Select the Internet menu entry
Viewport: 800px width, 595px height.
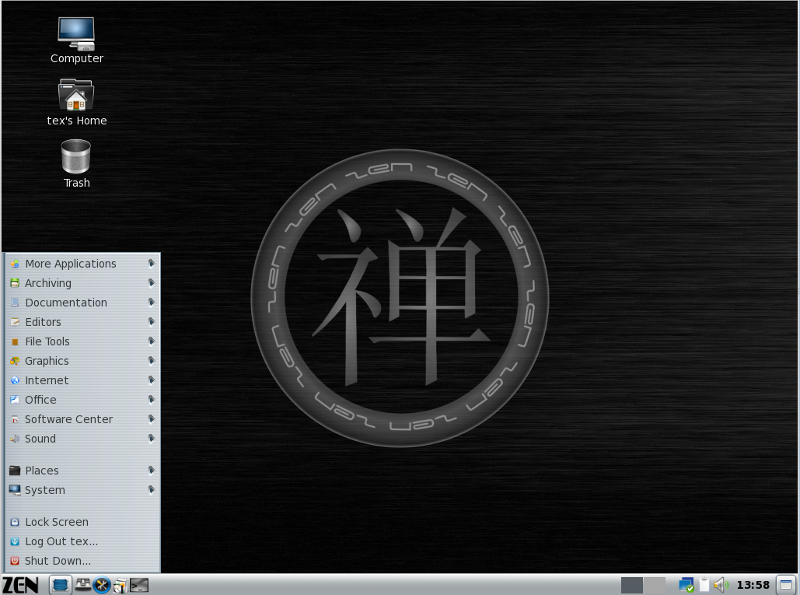tap(83, 380)
